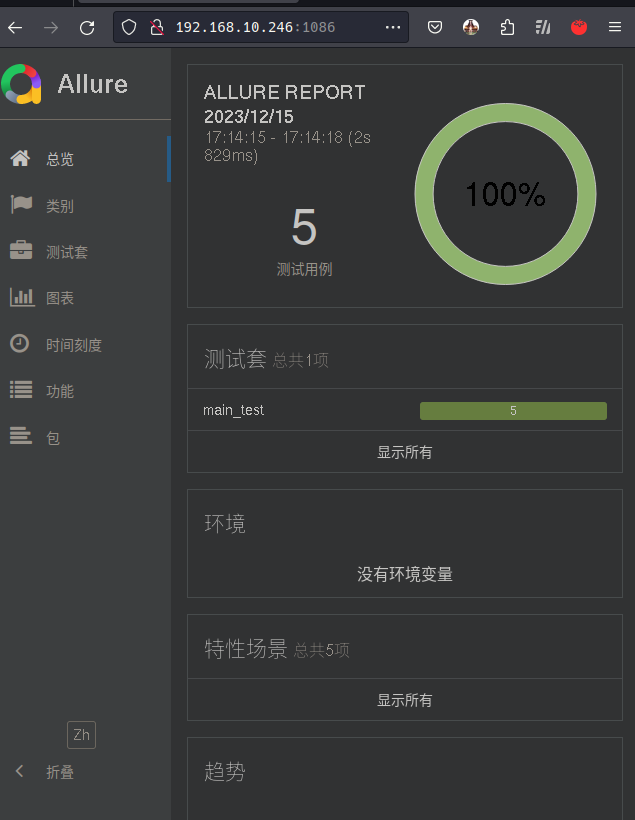
Task: Open the 特性场景 widget heading link
Action: tap(246, 649)
